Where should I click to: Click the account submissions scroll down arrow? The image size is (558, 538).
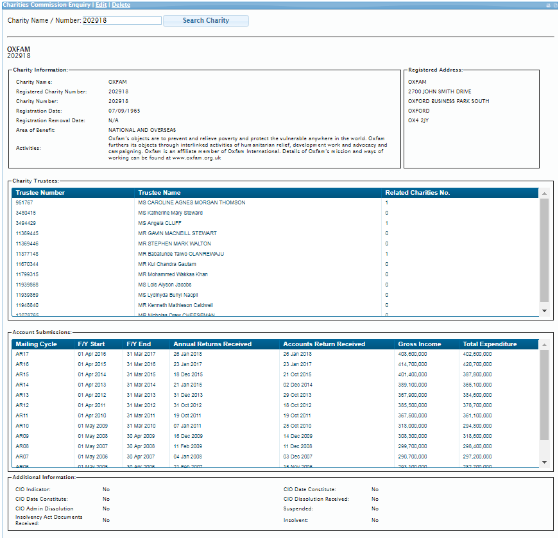pyautogui.click(x=544, y=462)
